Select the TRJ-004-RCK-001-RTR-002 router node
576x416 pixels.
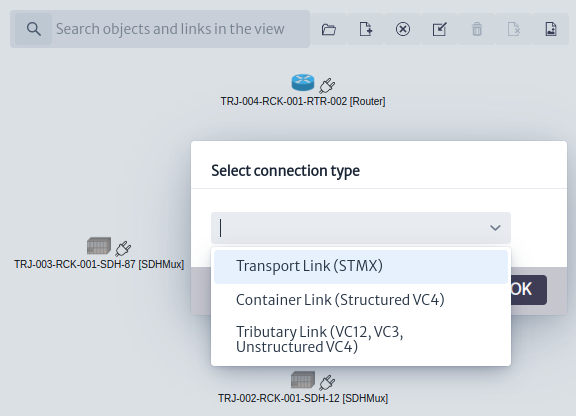pos(303,82)
